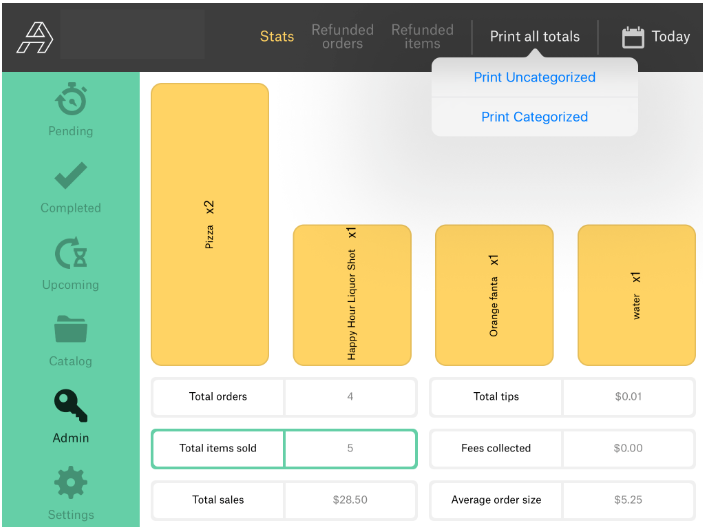Click the calendar icon beside Today

[x=633, y=37]
